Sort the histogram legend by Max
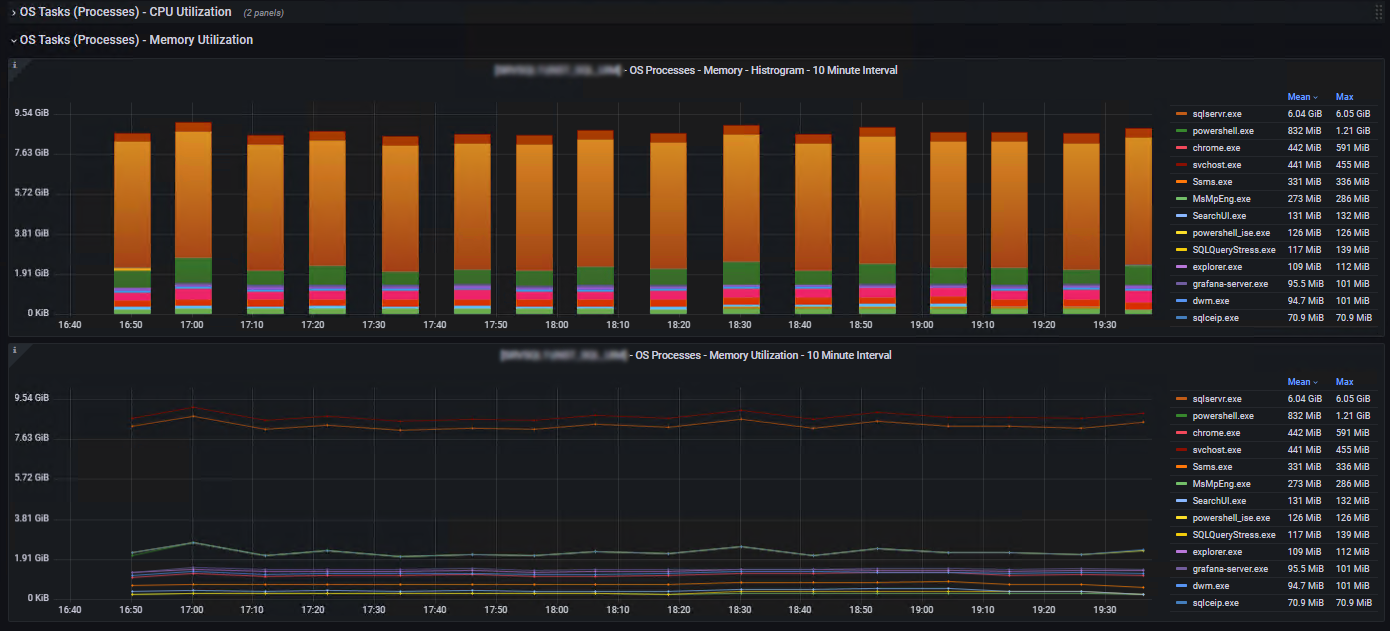 point(1344,97)
